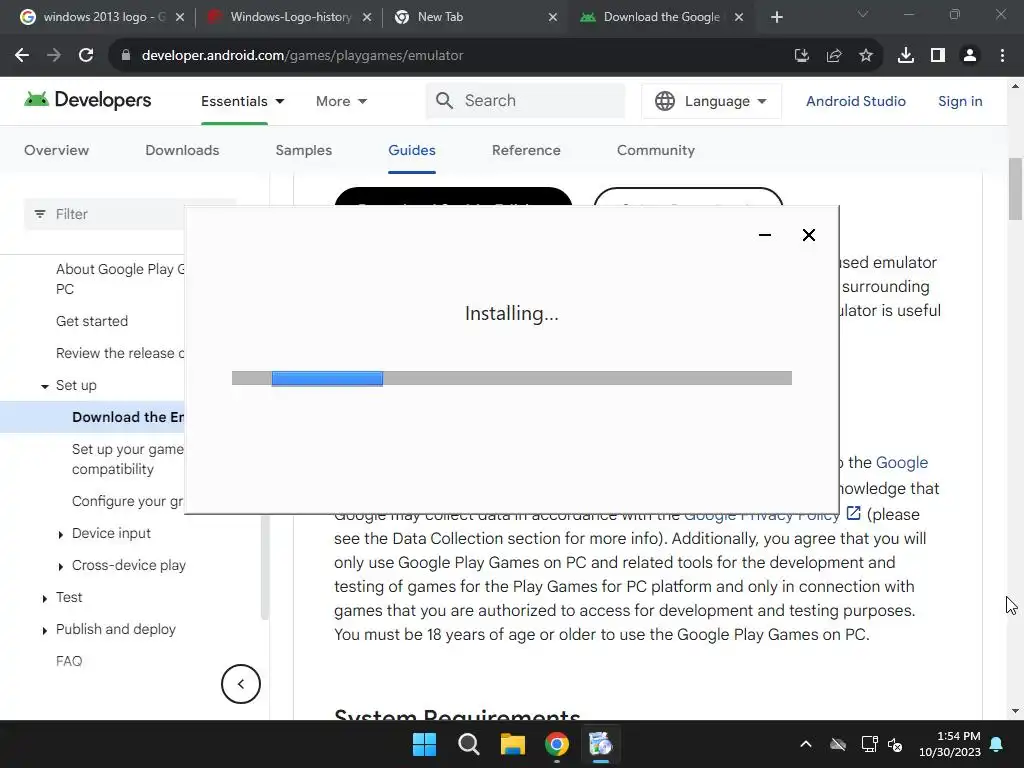Image resolution: width=1024 pixels, height=768 pixels.
Task: Switch to the Downloads tab
Action: 182,150
